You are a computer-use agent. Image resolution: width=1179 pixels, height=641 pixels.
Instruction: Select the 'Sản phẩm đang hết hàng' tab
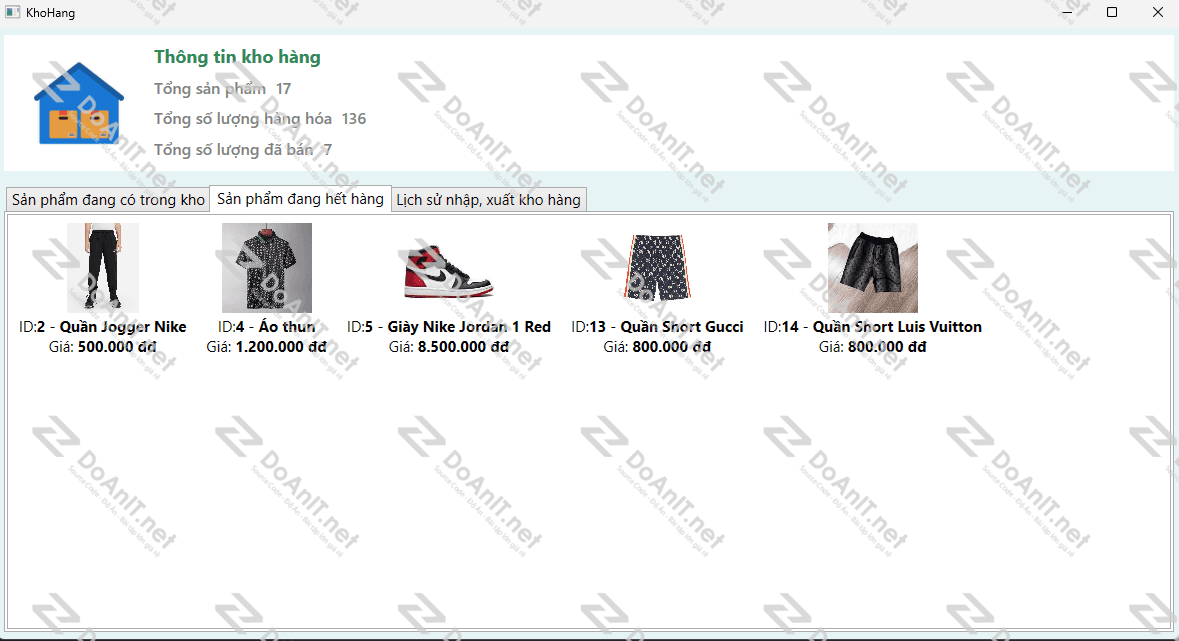pyautogui.click(x=300, y=199)
